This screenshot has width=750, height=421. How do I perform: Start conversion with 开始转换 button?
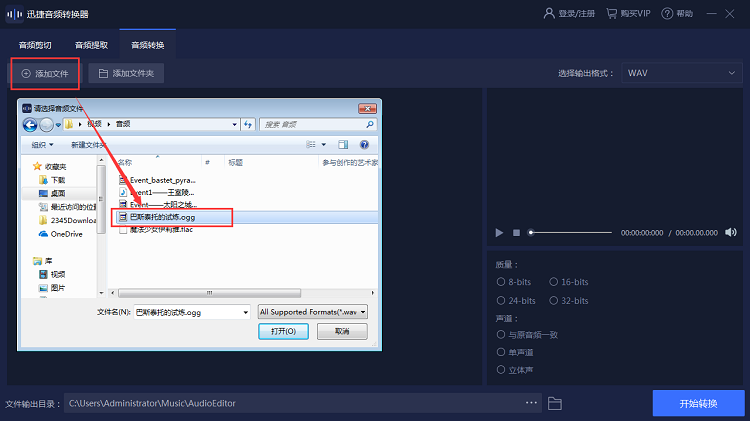click(698, 403)
